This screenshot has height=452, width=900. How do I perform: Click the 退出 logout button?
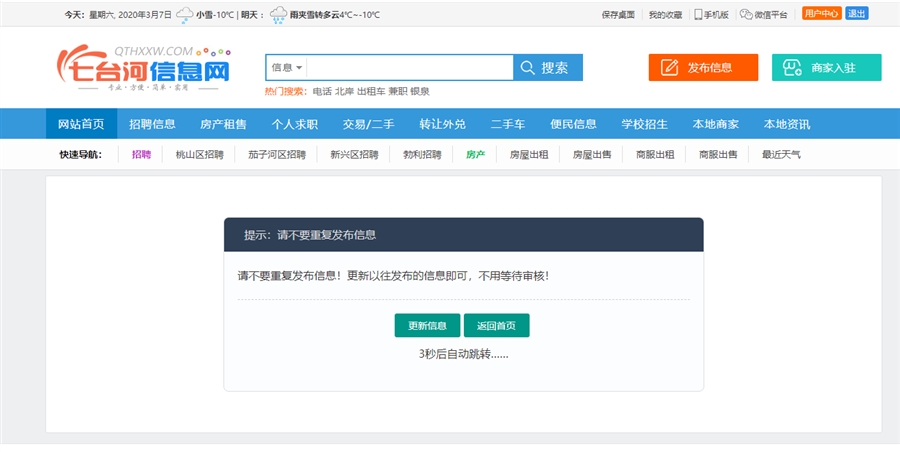pyautogui.click(x=857, y=14)
